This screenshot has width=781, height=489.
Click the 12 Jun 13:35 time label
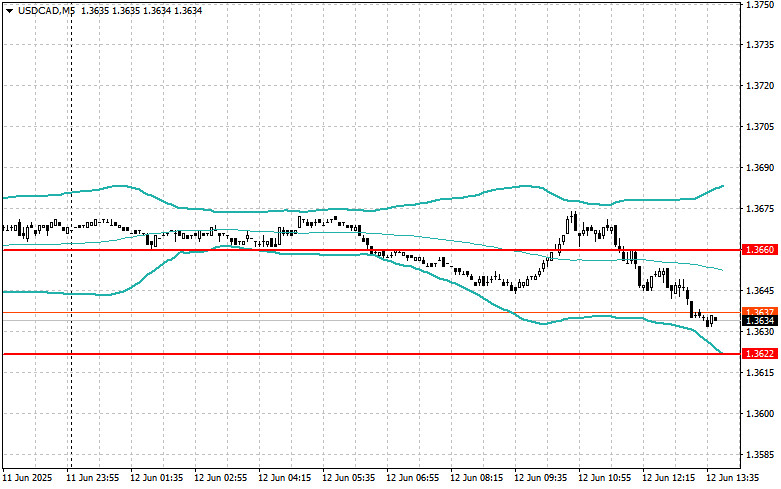[x=733, y=478]
